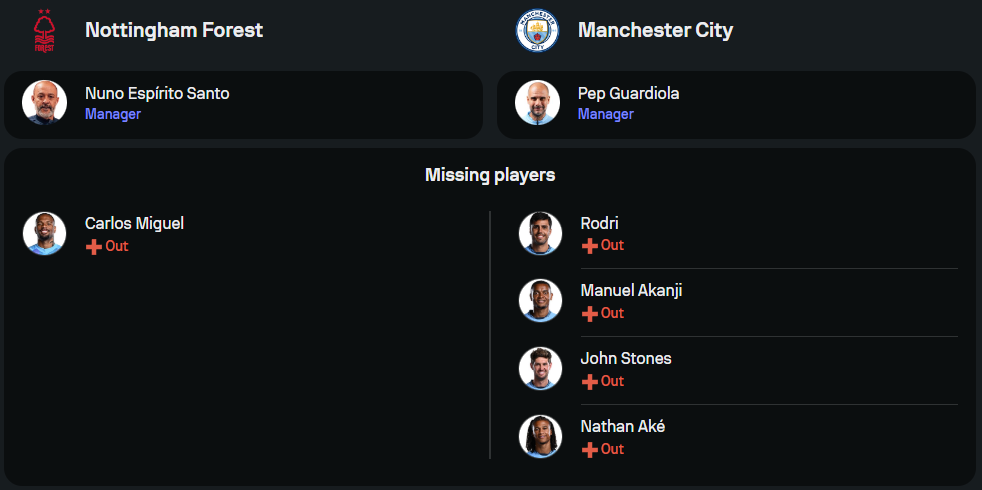Click the injury cross under Carlos Miguel

click(94, 247)
